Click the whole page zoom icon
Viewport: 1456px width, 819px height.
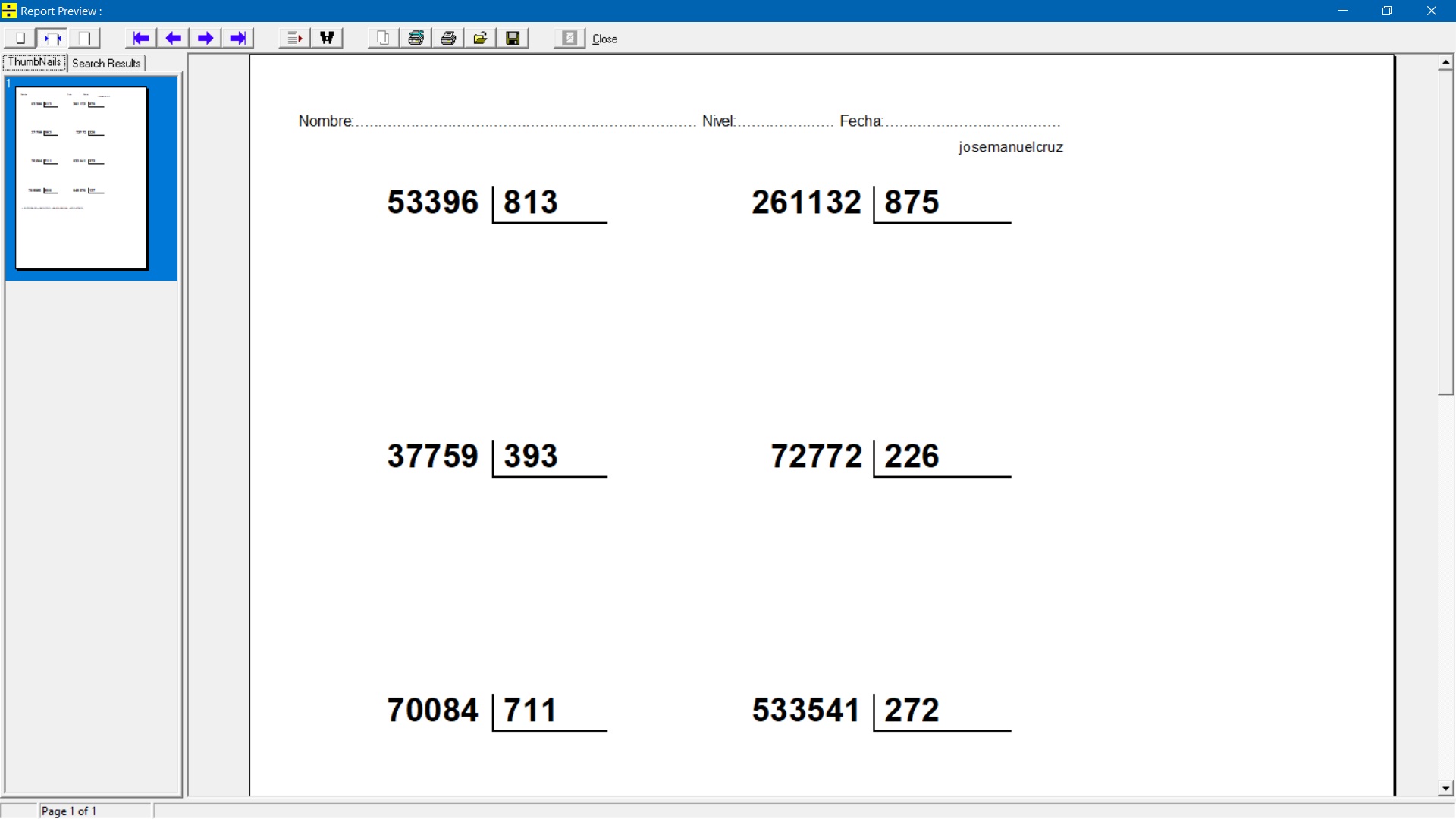[x=20, y=38]
